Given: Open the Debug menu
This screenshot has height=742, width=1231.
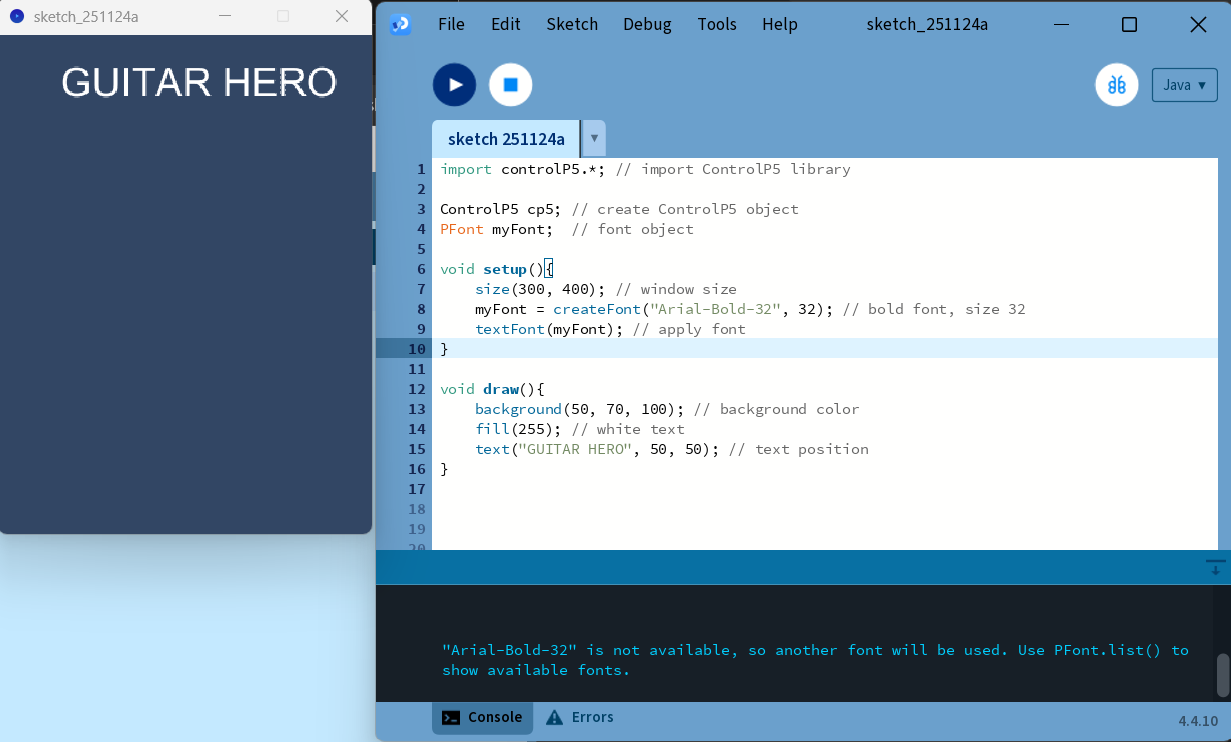Looking at the screenshot, I should coord(646,24).
